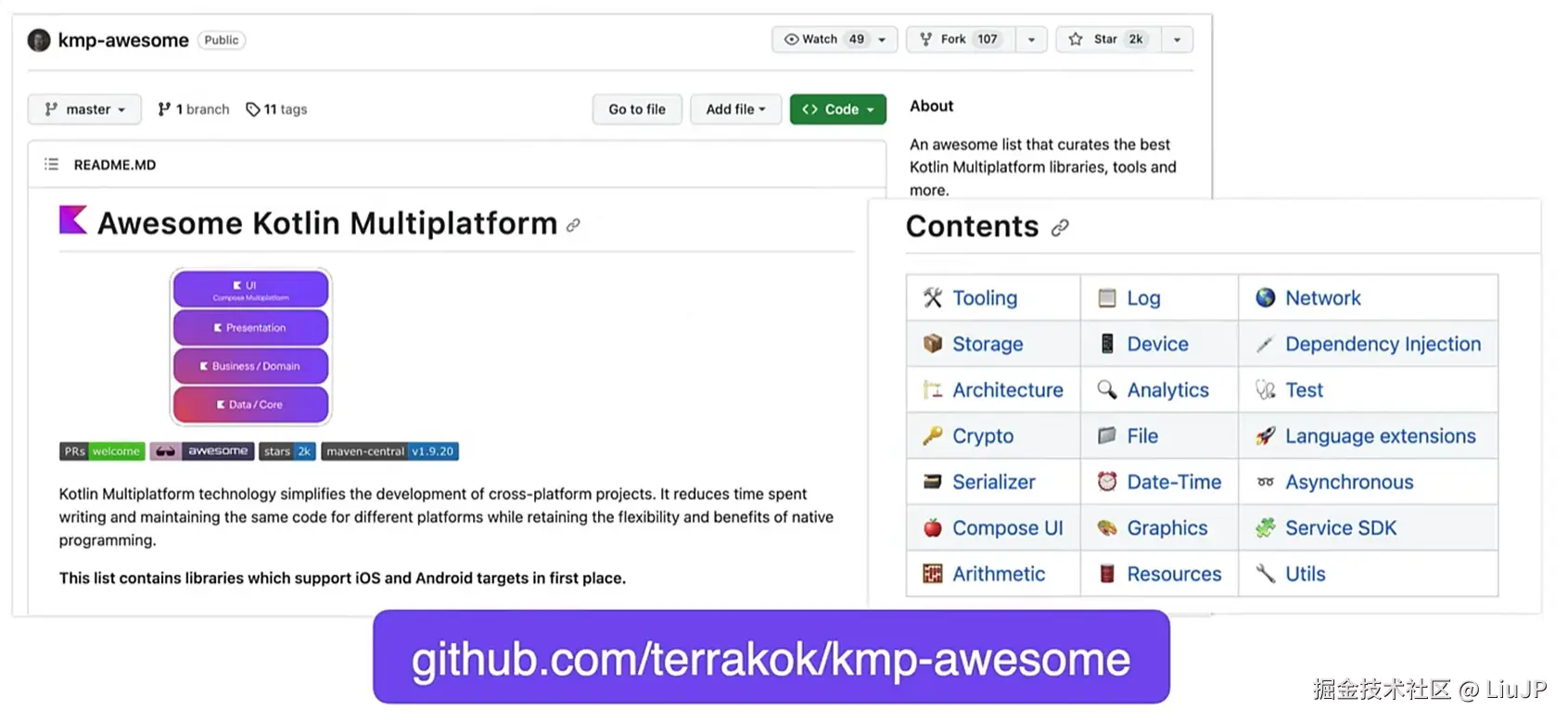Click the Network globe icon
Image resolution: width=1568 pixels, height=723 pixels.
1266,298
